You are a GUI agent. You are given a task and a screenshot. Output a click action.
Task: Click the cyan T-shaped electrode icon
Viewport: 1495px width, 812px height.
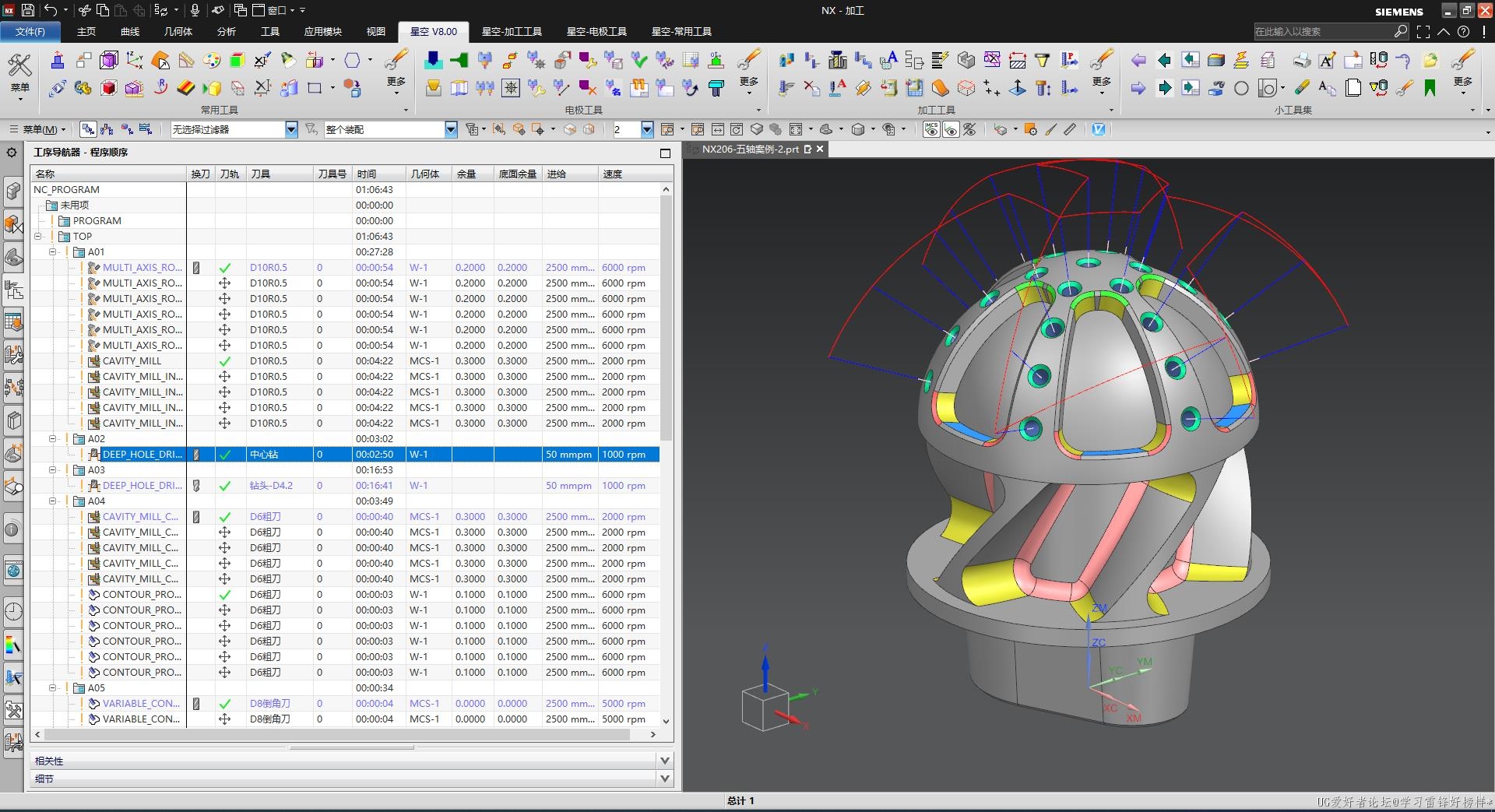click(x=716, y=88)
